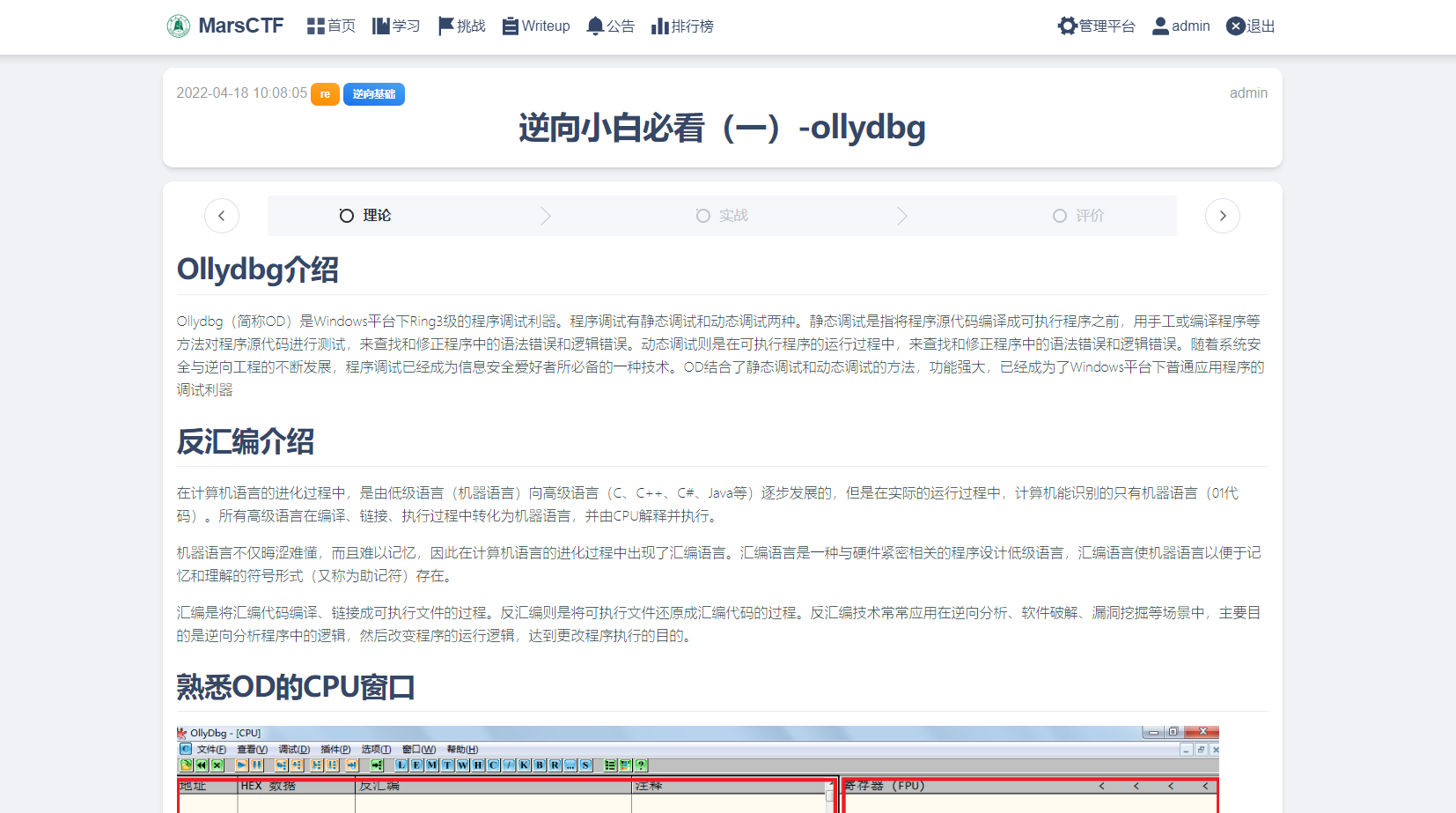Open the 挑战 challenges page
This screenshot has width=1456, height=813.
(x=461, y=26)
